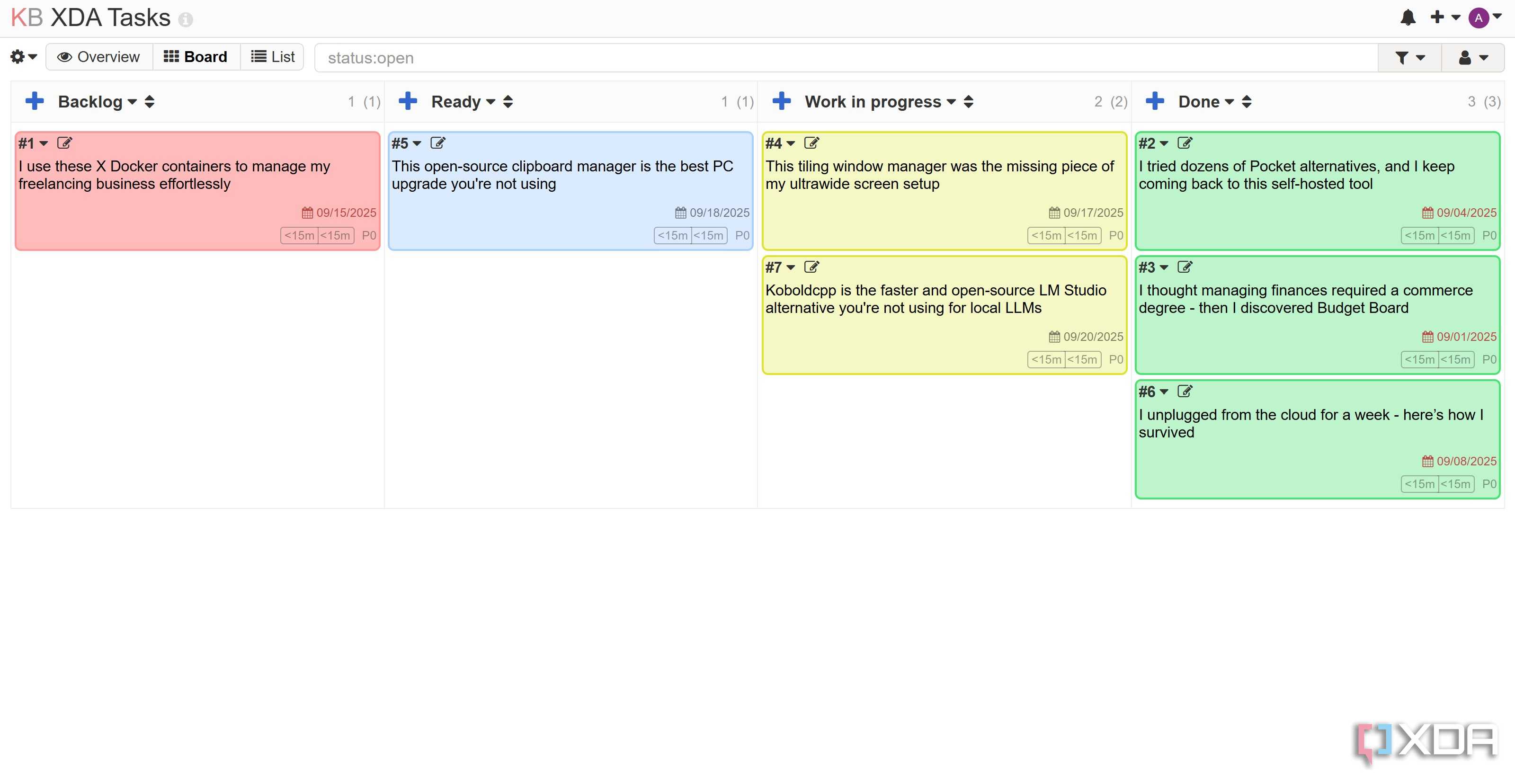
Task: Open the Backlog column dropdown menu
Action: pyautogui.click(x=97, y=102)
